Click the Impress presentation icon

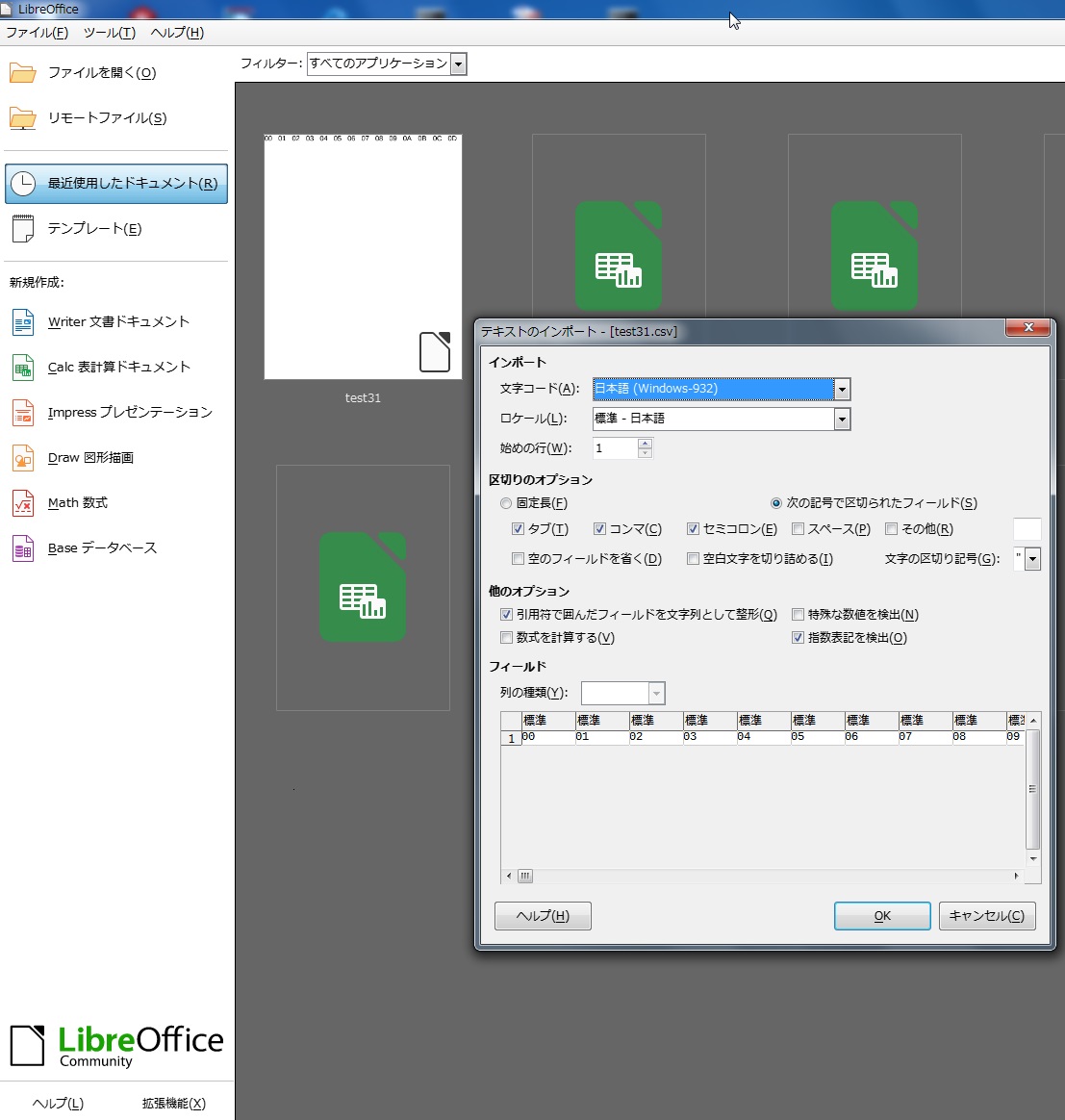click(23, 413)
